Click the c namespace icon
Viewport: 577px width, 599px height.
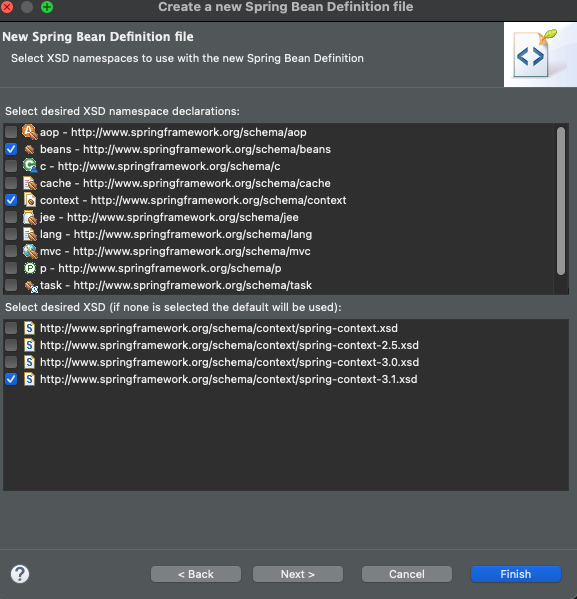29,166
